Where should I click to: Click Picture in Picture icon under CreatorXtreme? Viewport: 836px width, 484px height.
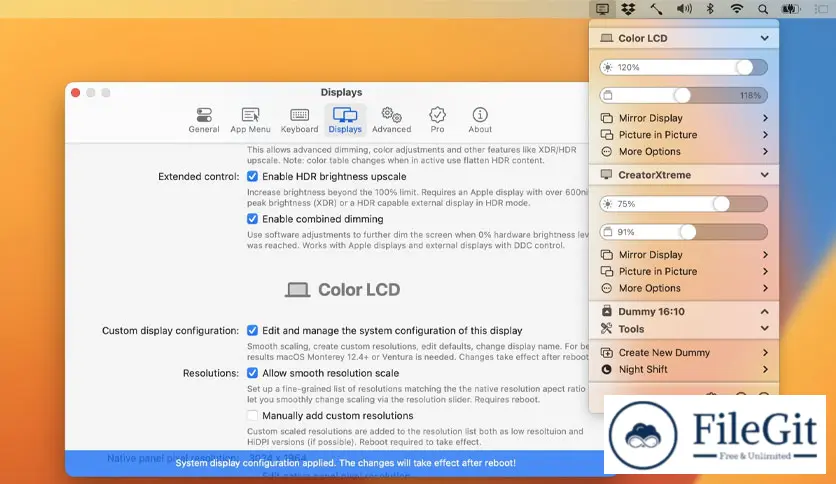tap(606, 271)
